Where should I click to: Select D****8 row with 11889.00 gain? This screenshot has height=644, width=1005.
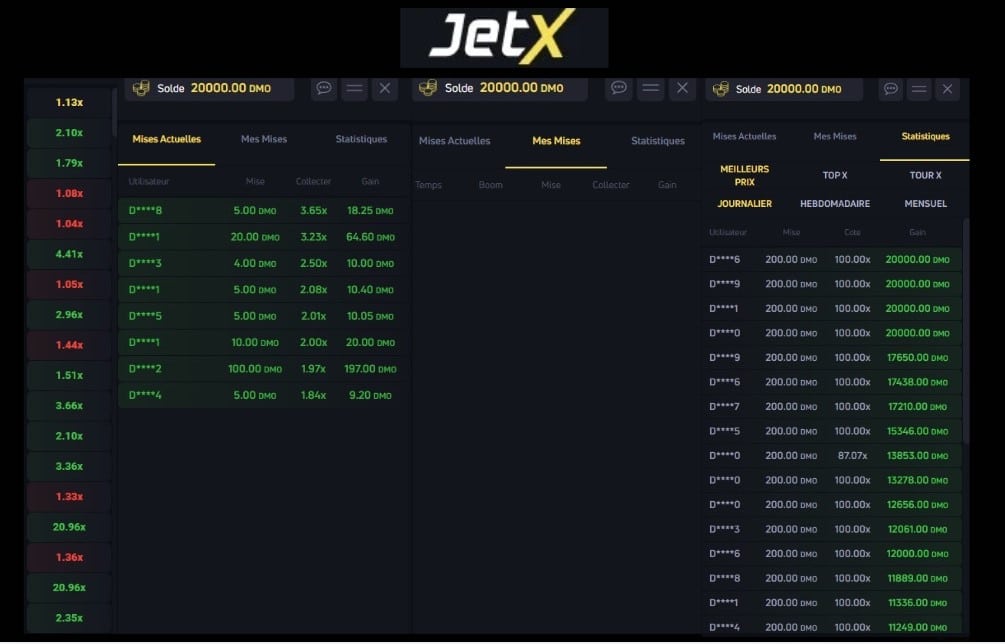(832, 579)
